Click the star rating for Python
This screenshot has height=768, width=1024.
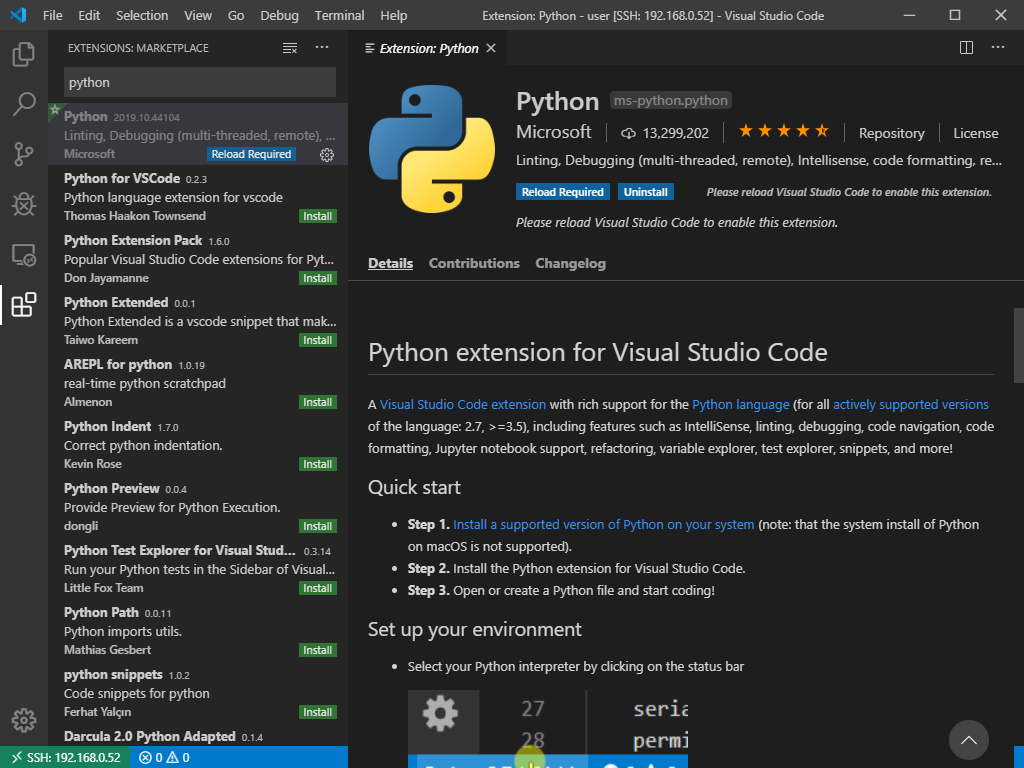tap(784, 132)
